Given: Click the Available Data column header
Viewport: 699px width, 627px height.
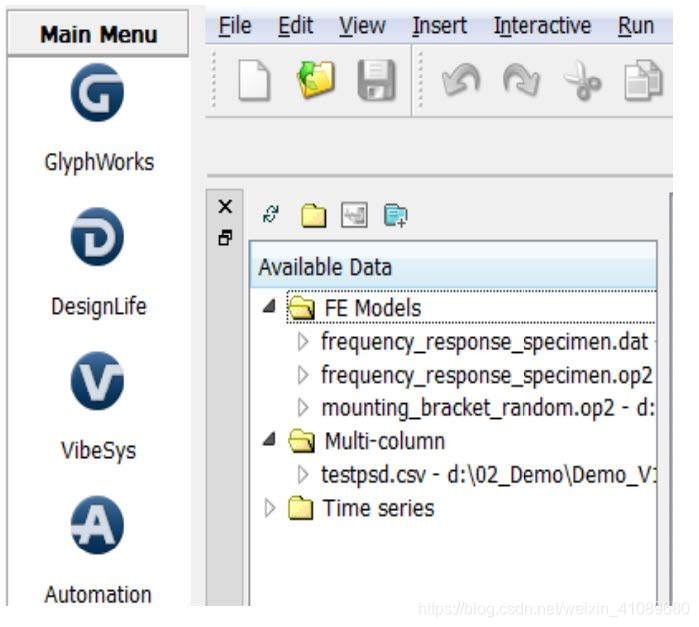Looking at the screenshot, I should coord(453,267).
